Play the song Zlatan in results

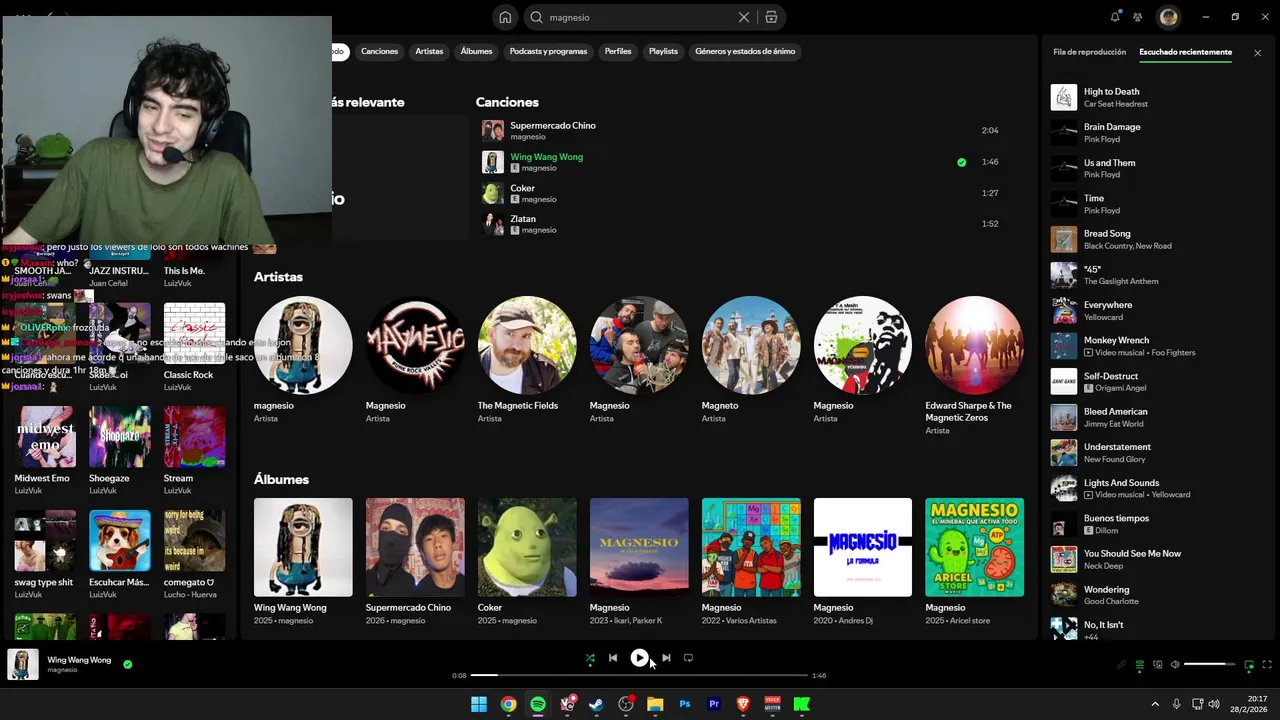740,224
